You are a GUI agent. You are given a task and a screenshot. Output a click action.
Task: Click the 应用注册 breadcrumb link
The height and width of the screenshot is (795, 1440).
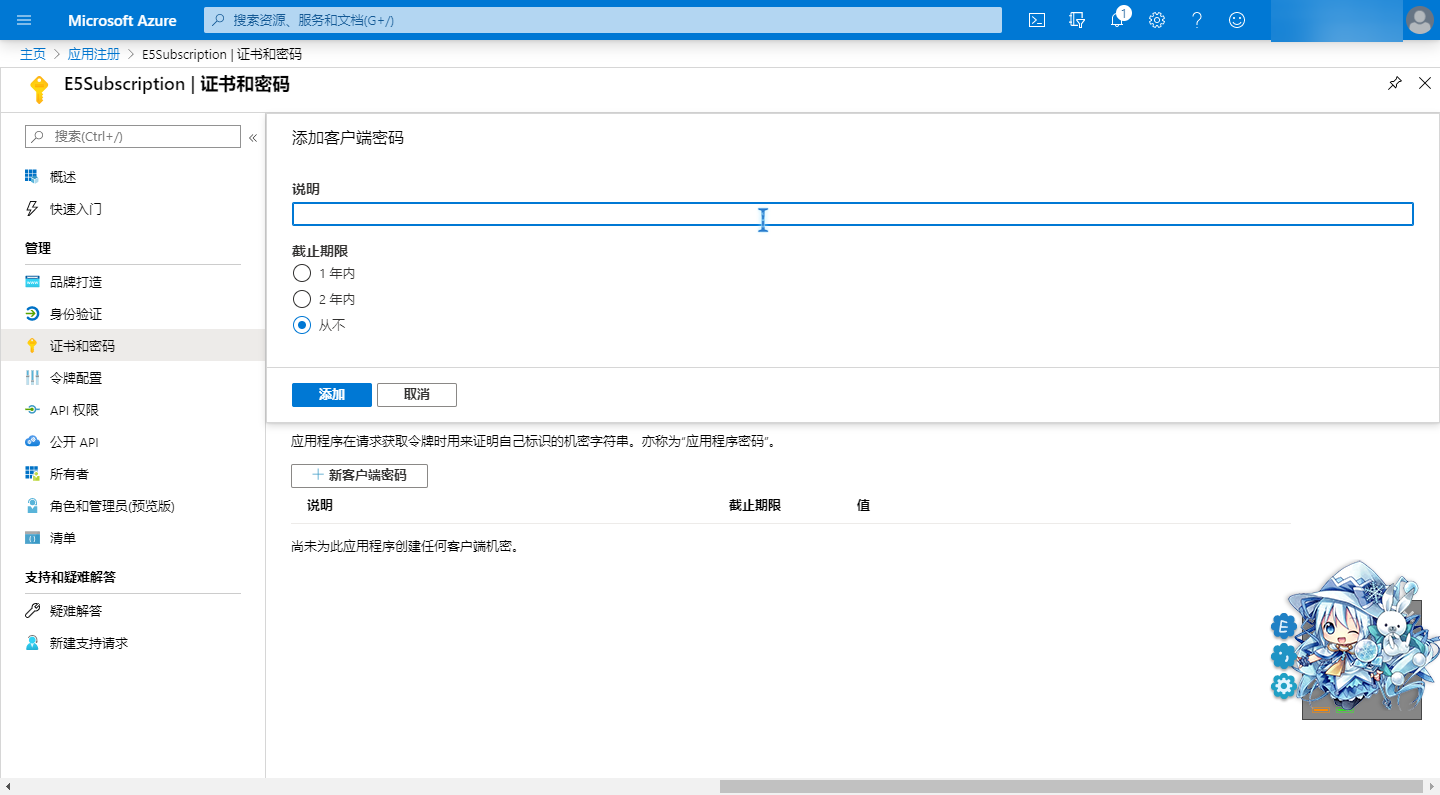pos(94,54)
